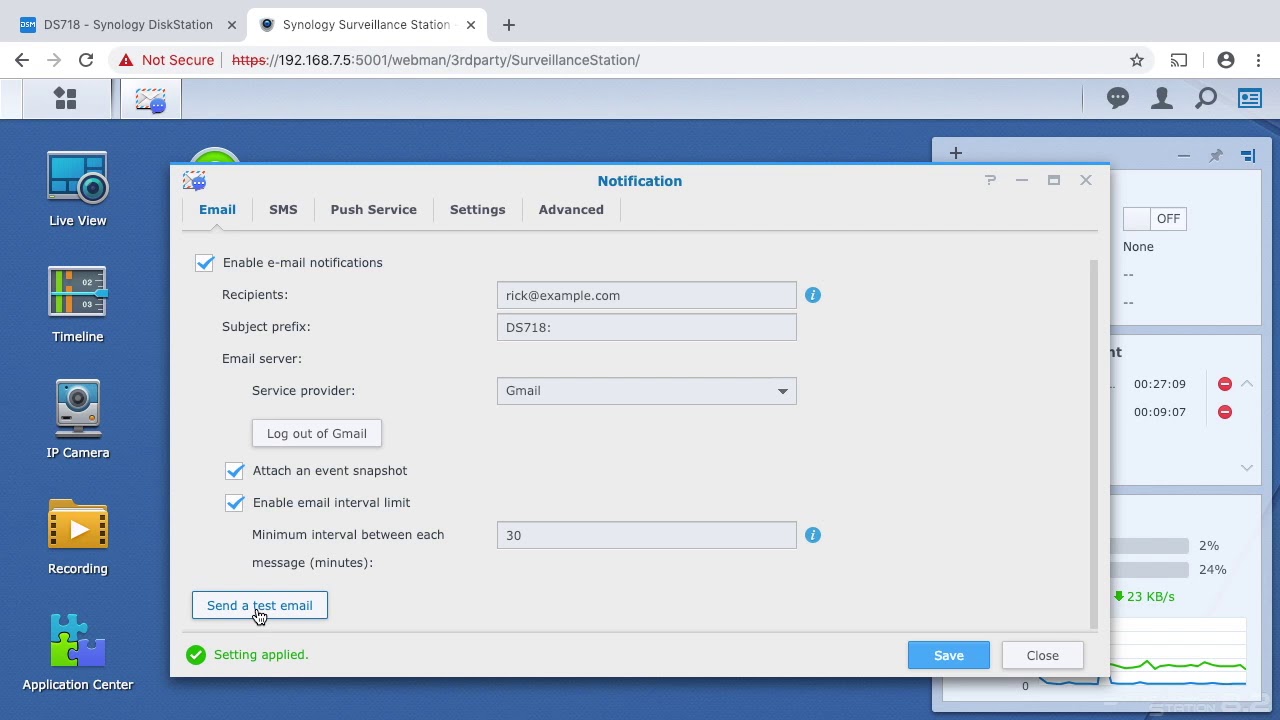This screenshot has height=720, width=1280.
Task: Open the Chrome profile icon
Action: coord(1226,60)
